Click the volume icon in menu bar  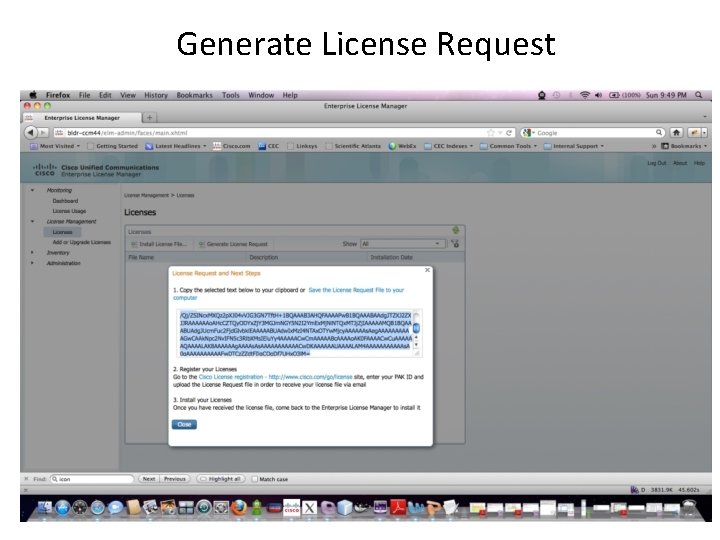coord(598,95)
